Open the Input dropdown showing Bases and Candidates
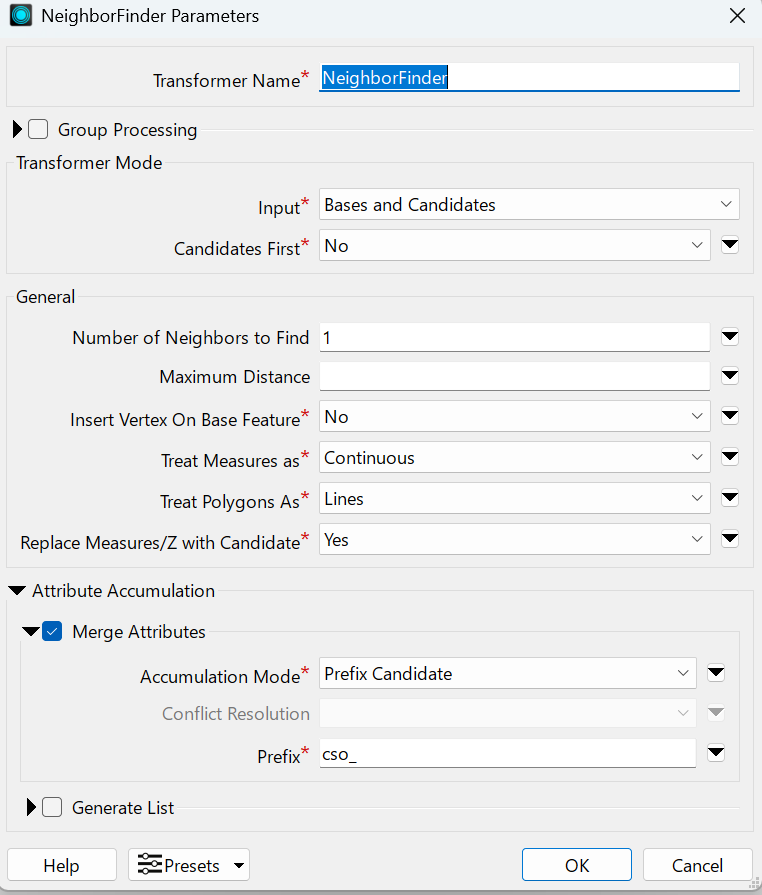Image resolution: width=762 pixels, height=895 pixels. pyautogui.click(x=529, y=204)
